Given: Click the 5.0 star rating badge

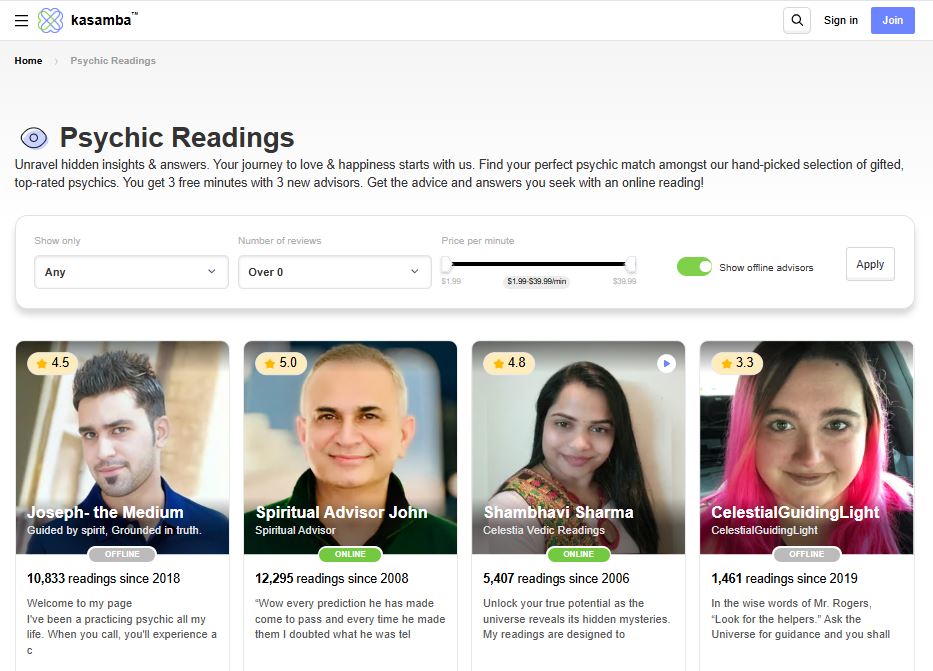Looking at the screenshot, I should pos(280,363).
